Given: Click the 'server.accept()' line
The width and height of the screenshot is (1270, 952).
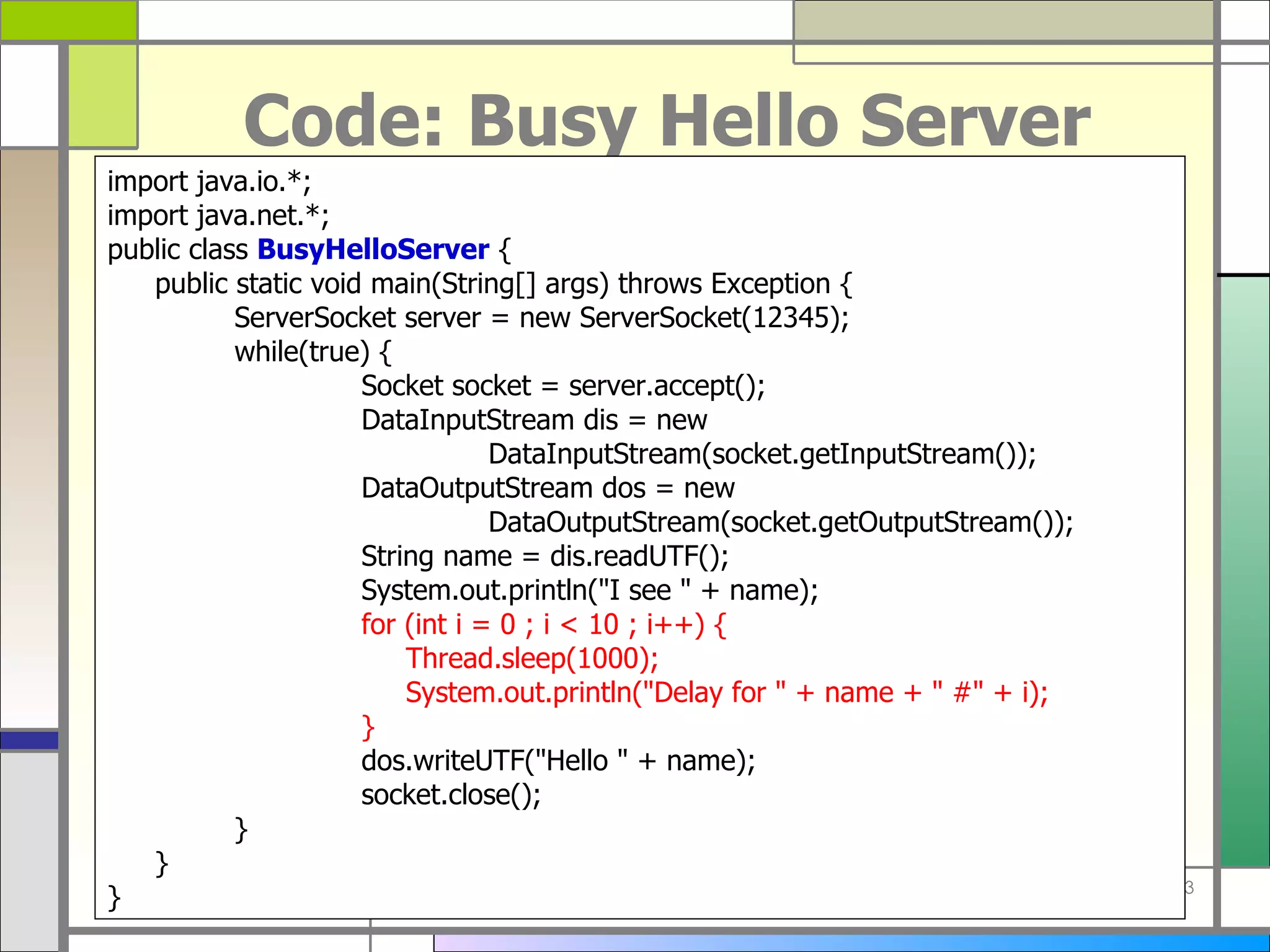Looking at the screenshot, I should pyautogui.click(x=562, y=386).
